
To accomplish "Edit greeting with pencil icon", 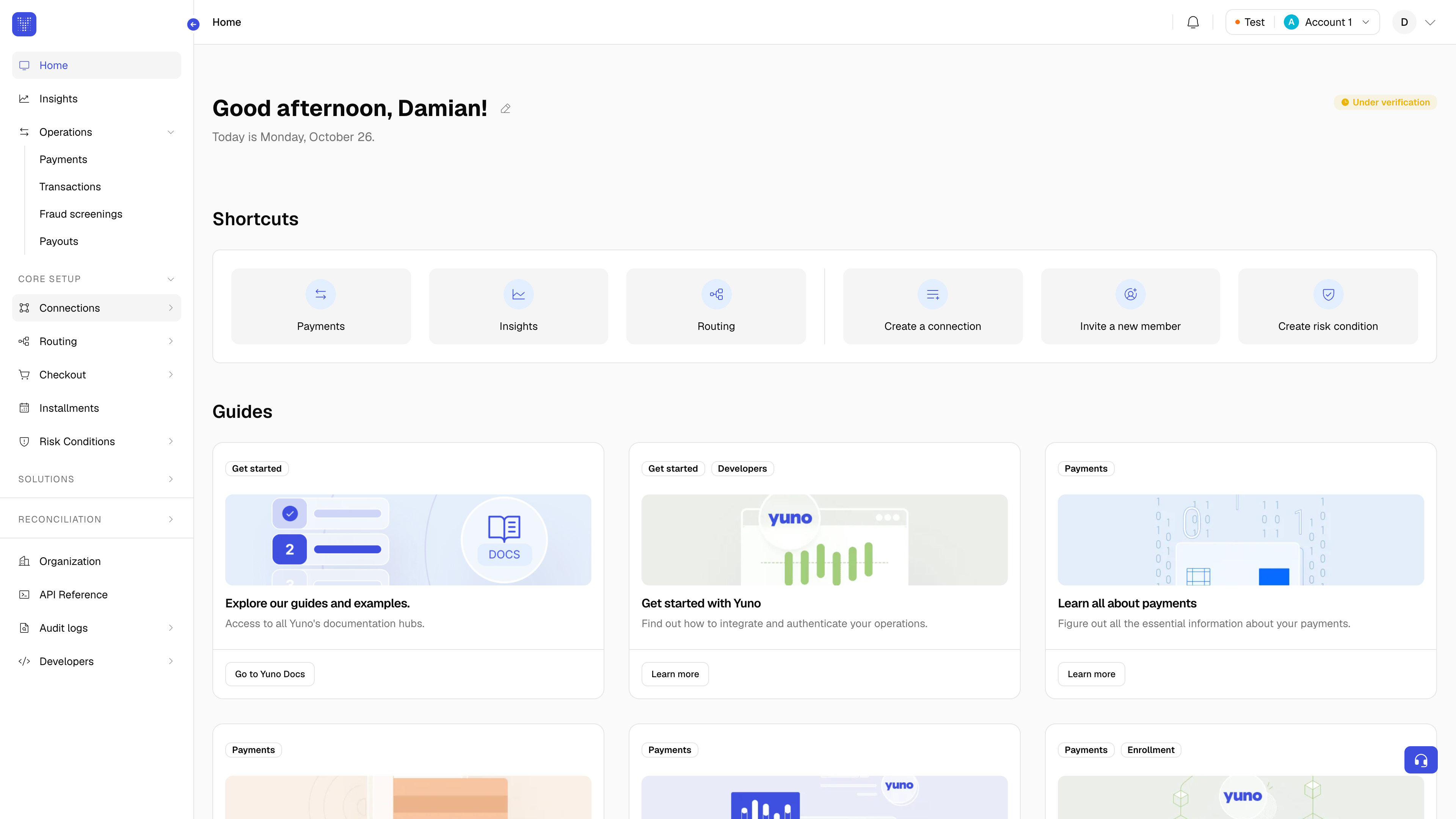I will click(505, 108).
